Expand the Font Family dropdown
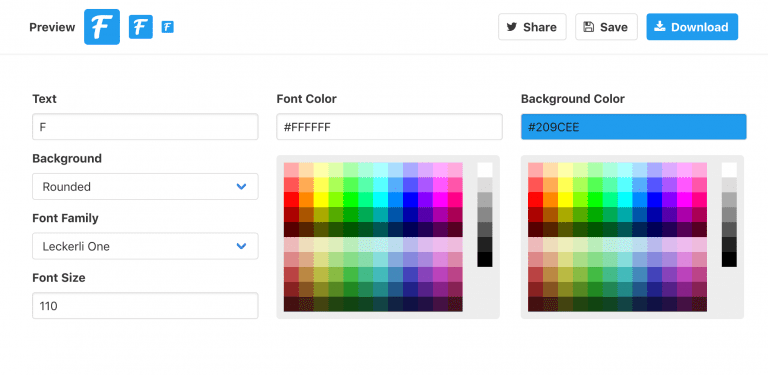The width and height of the screenshot is (768, 375). tap(145, 246)
